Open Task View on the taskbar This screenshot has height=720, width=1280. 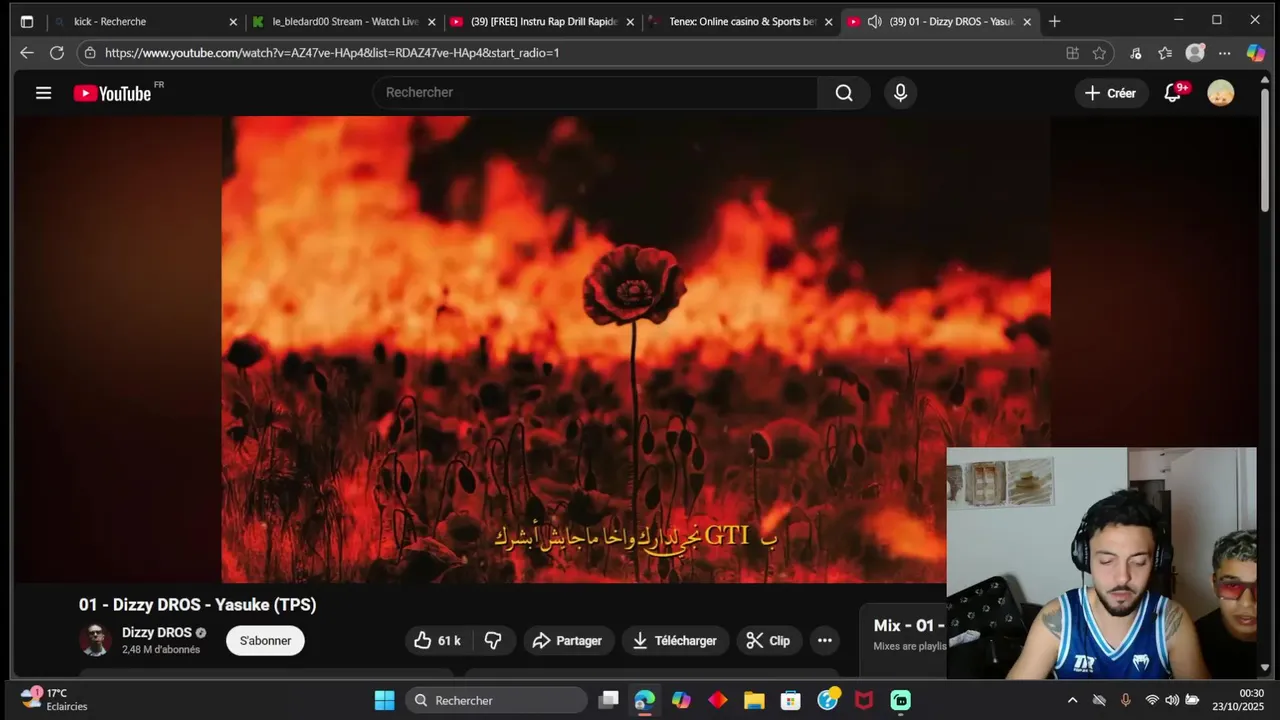coord(608,700)
